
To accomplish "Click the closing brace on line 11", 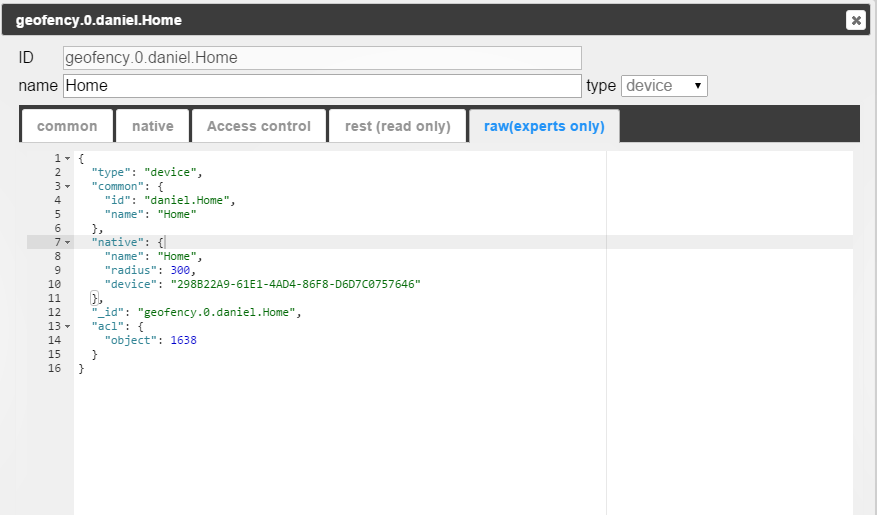I will [x=95, y=298].
